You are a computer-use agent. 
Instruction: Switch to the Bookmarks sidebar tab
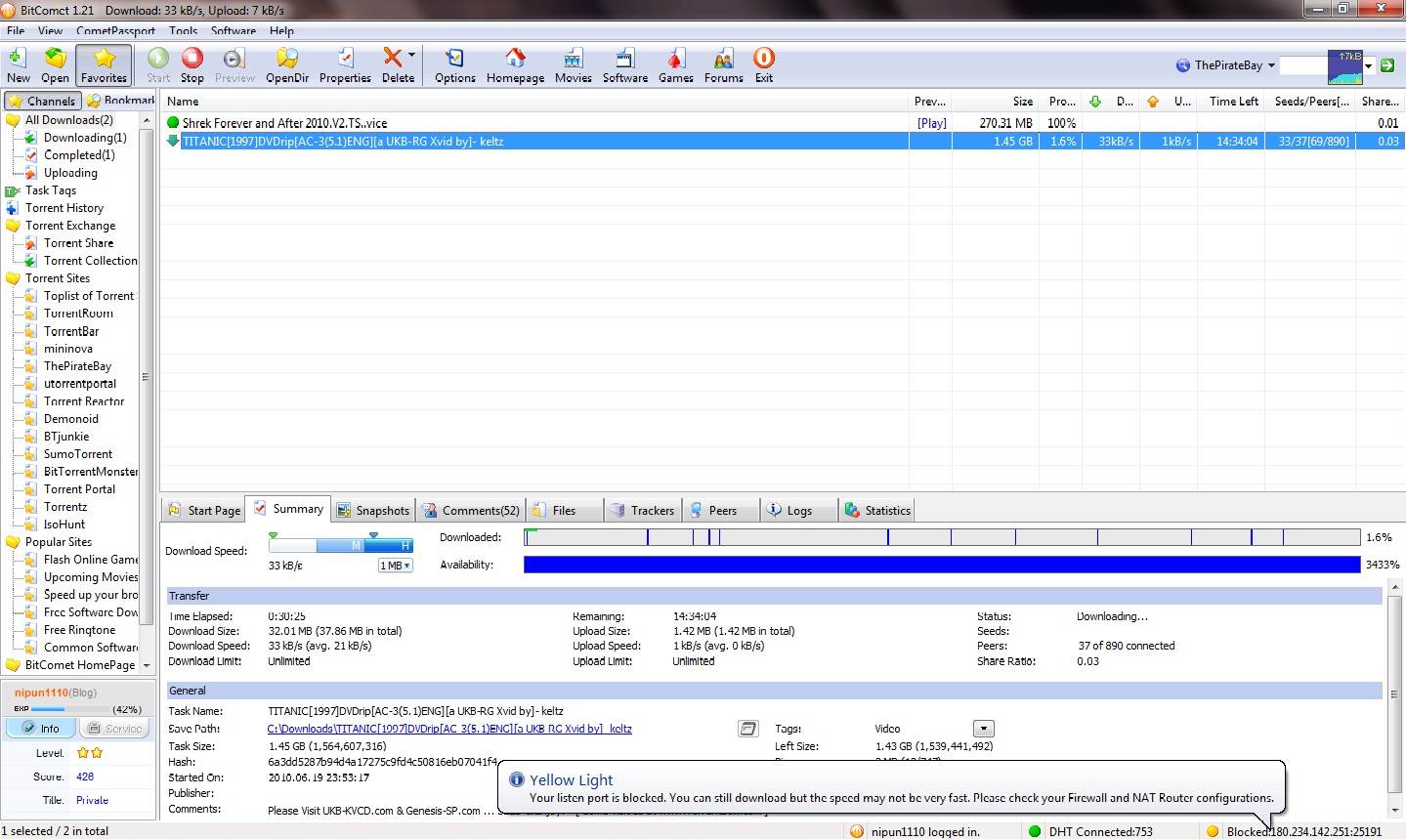[x=119, y=100]
